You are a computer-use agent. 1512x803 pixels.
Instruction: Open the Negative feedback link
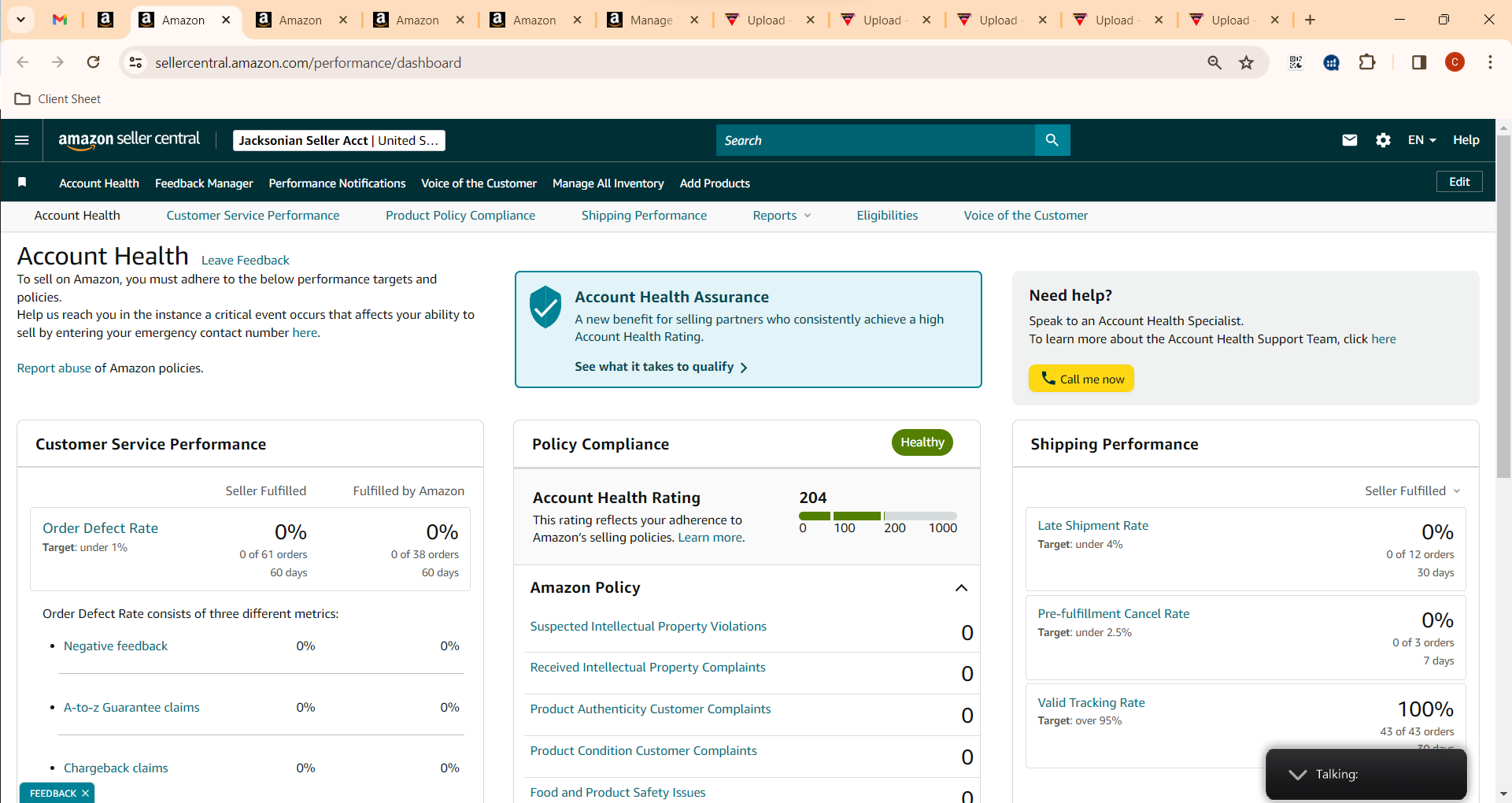tap(116, 646)
